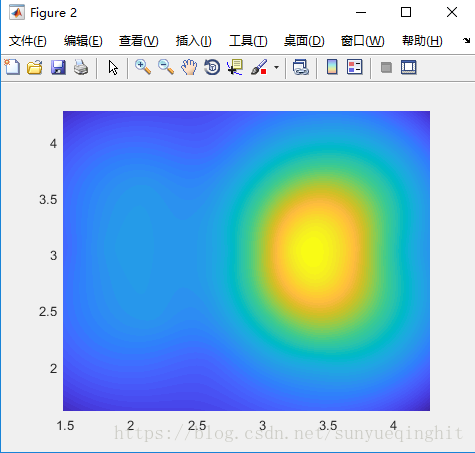
Task: Open the 查看(V) menu
Action: [x=139, y=41]
